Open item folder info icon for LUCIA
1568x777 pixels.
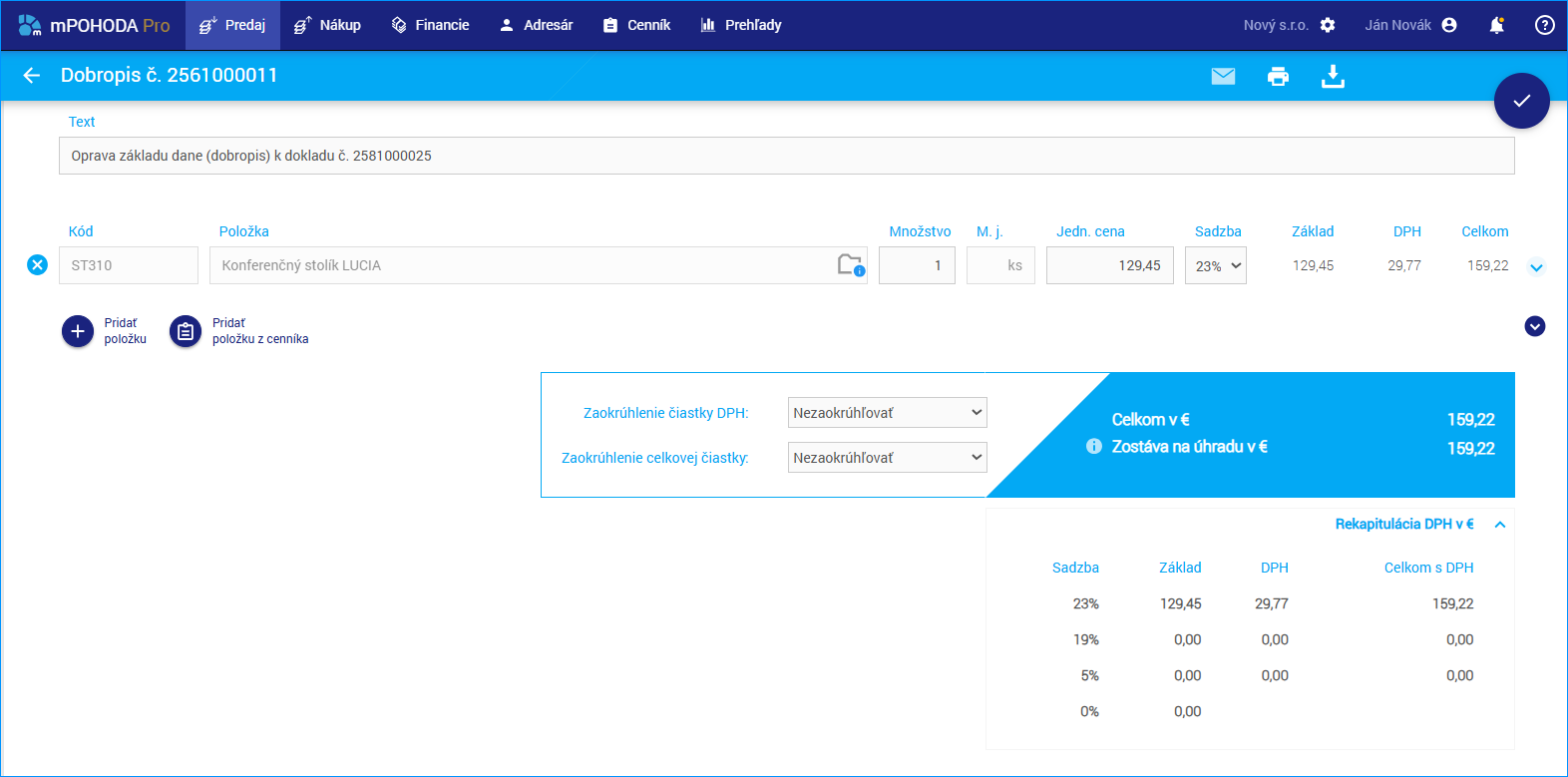click(x=851, y=265)
